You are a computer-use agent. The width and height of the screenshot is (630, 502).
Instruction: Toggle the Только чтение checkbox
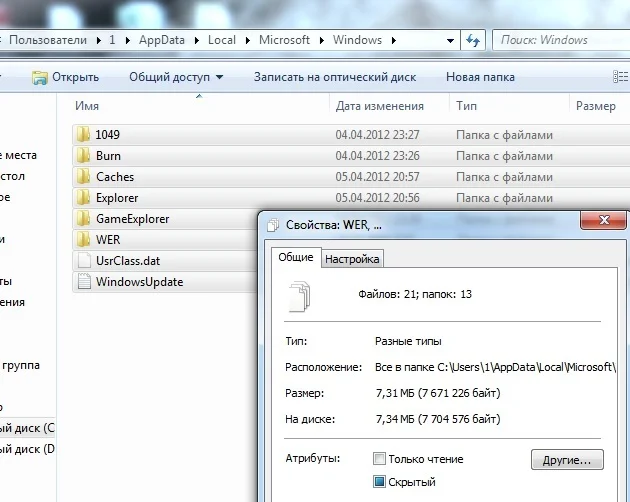pyautogui.click(x=379, y=459)
